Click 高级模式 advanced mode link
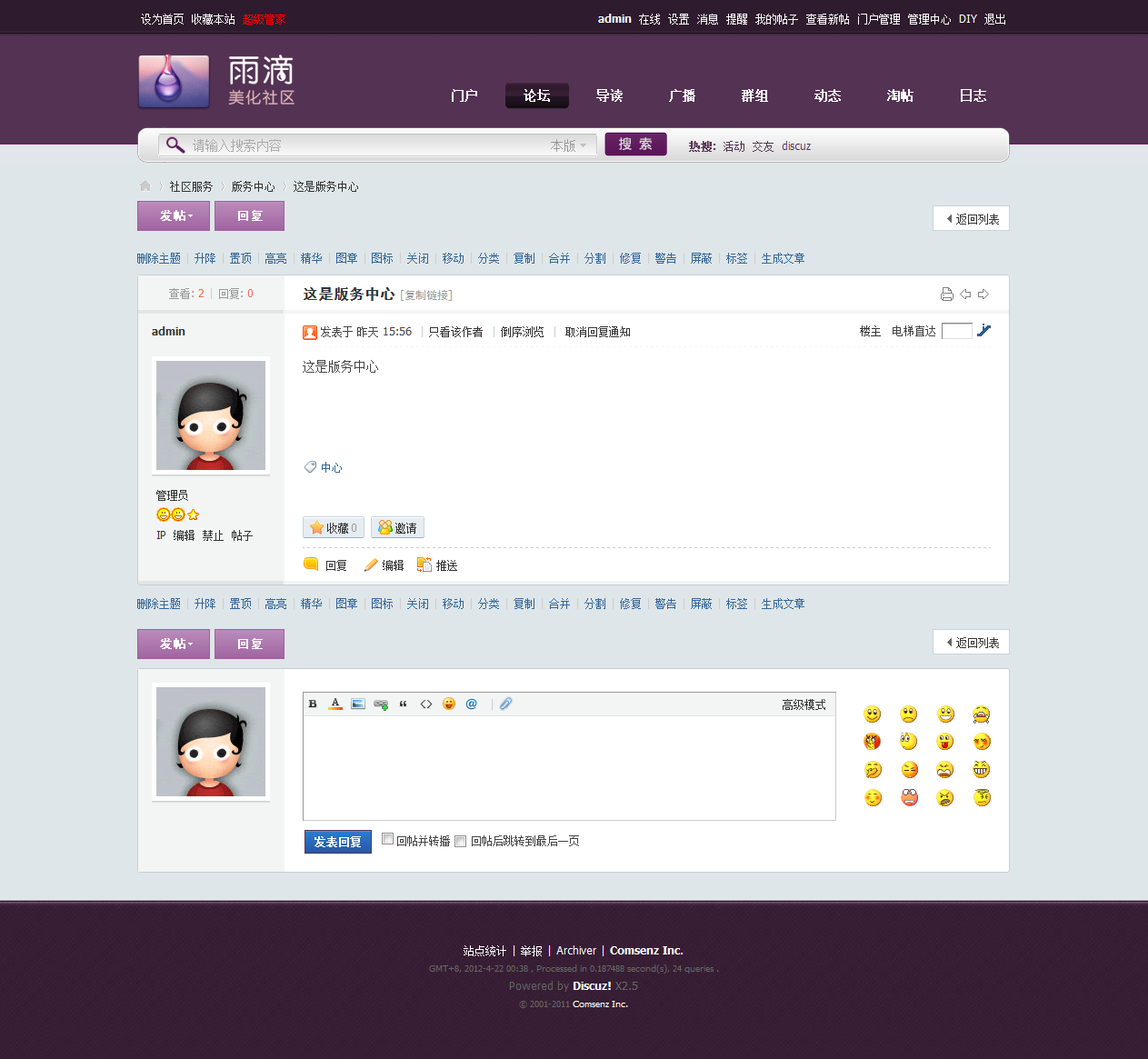This screenshot has width=1148, height=1059. [804, 704]
